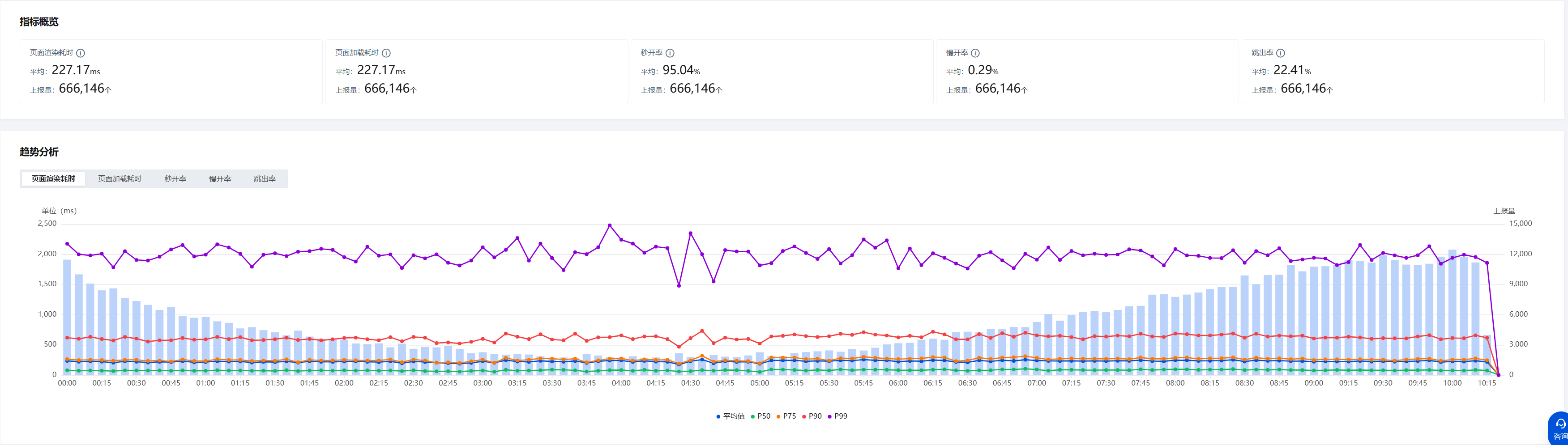The height and width of the screenshot is (445, 1568).
Task: Hide the P99 line via legend
Action: click(837, 416)
